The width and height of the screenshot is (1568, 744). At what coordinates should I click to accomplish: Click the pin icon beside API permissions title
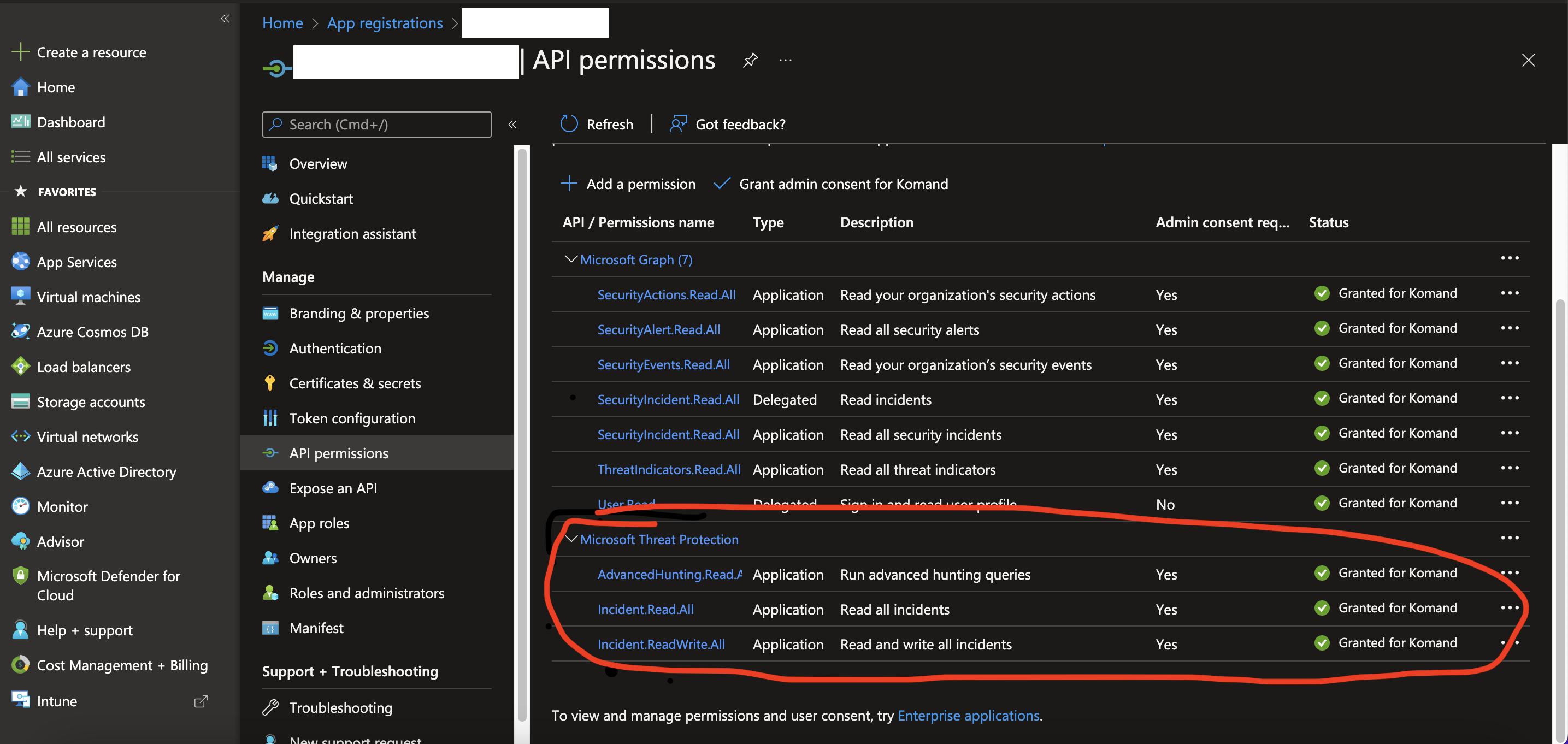750,60
